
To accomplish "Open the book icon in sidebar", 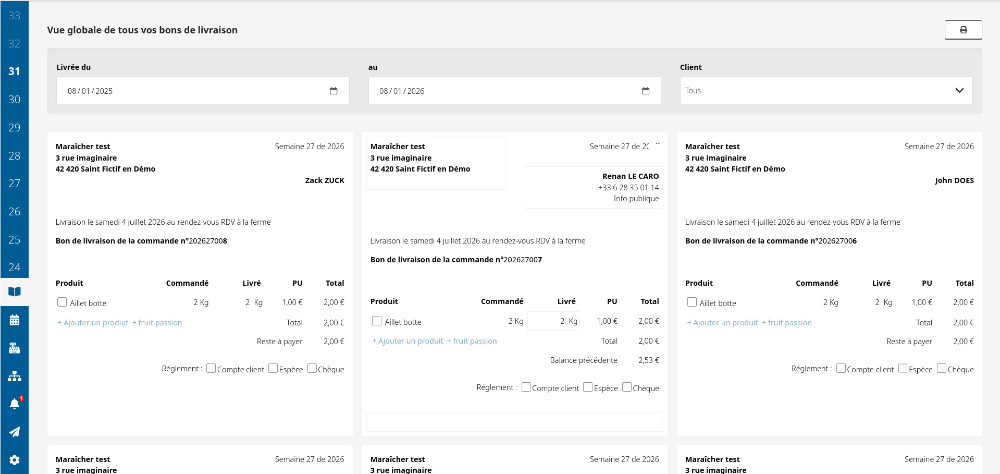I will [x=14, y=292].
